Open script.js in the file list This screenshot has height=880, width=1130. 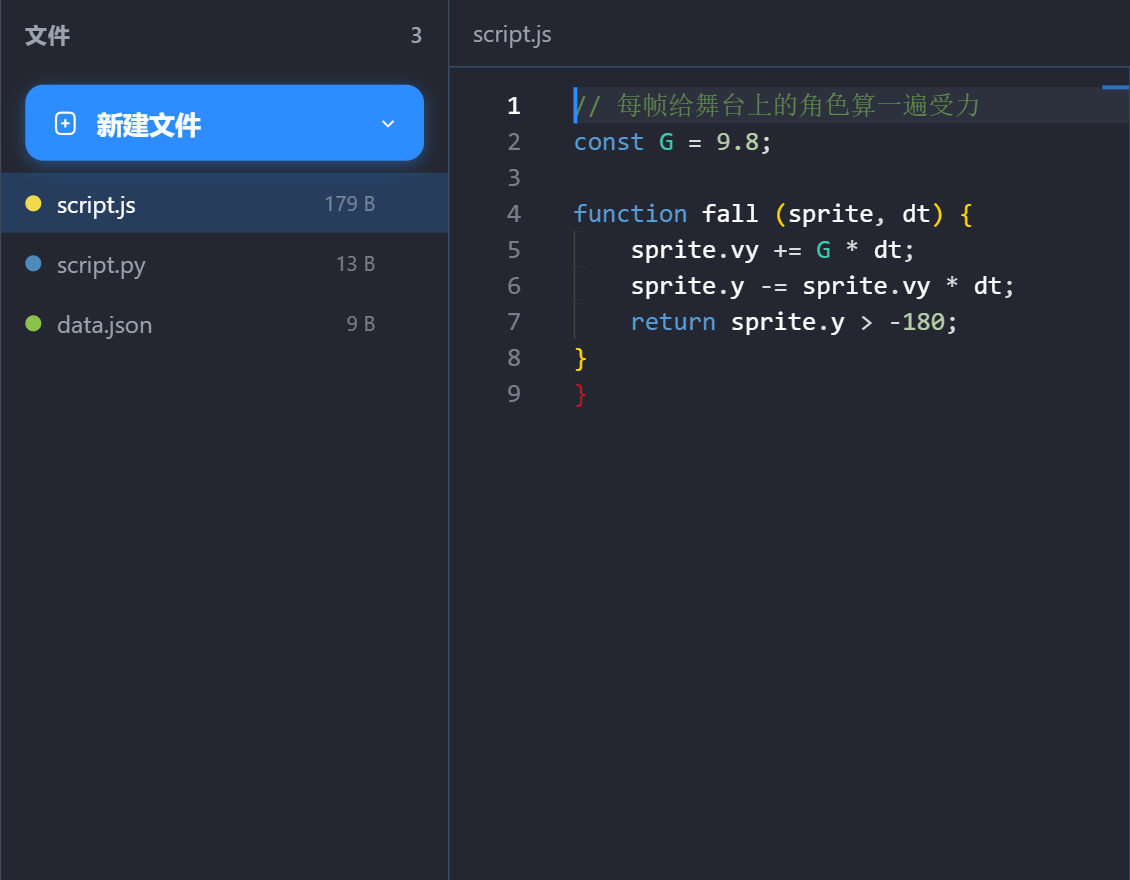224,204
